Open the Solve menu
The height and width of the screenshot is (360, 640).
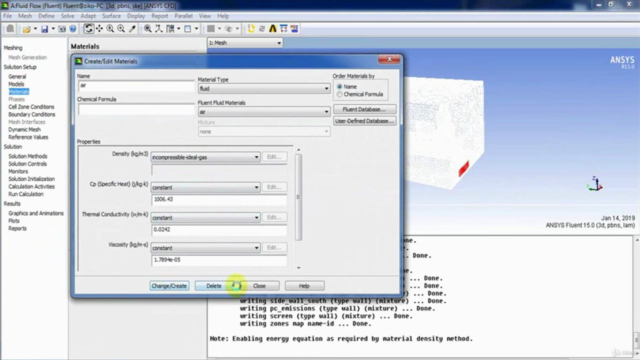(67, 16)
